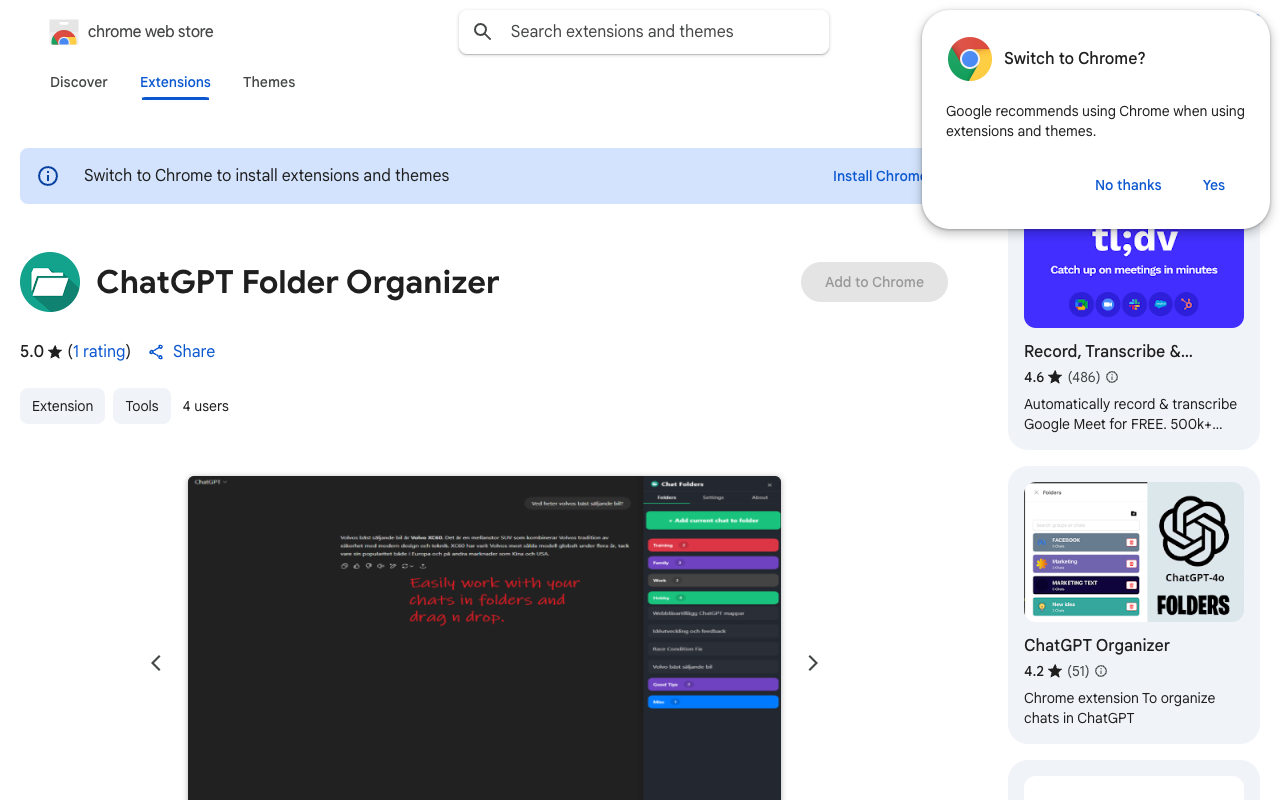The image size is (1280, 800).
Task: Select the Extensions tab
Action: point(175,82)
